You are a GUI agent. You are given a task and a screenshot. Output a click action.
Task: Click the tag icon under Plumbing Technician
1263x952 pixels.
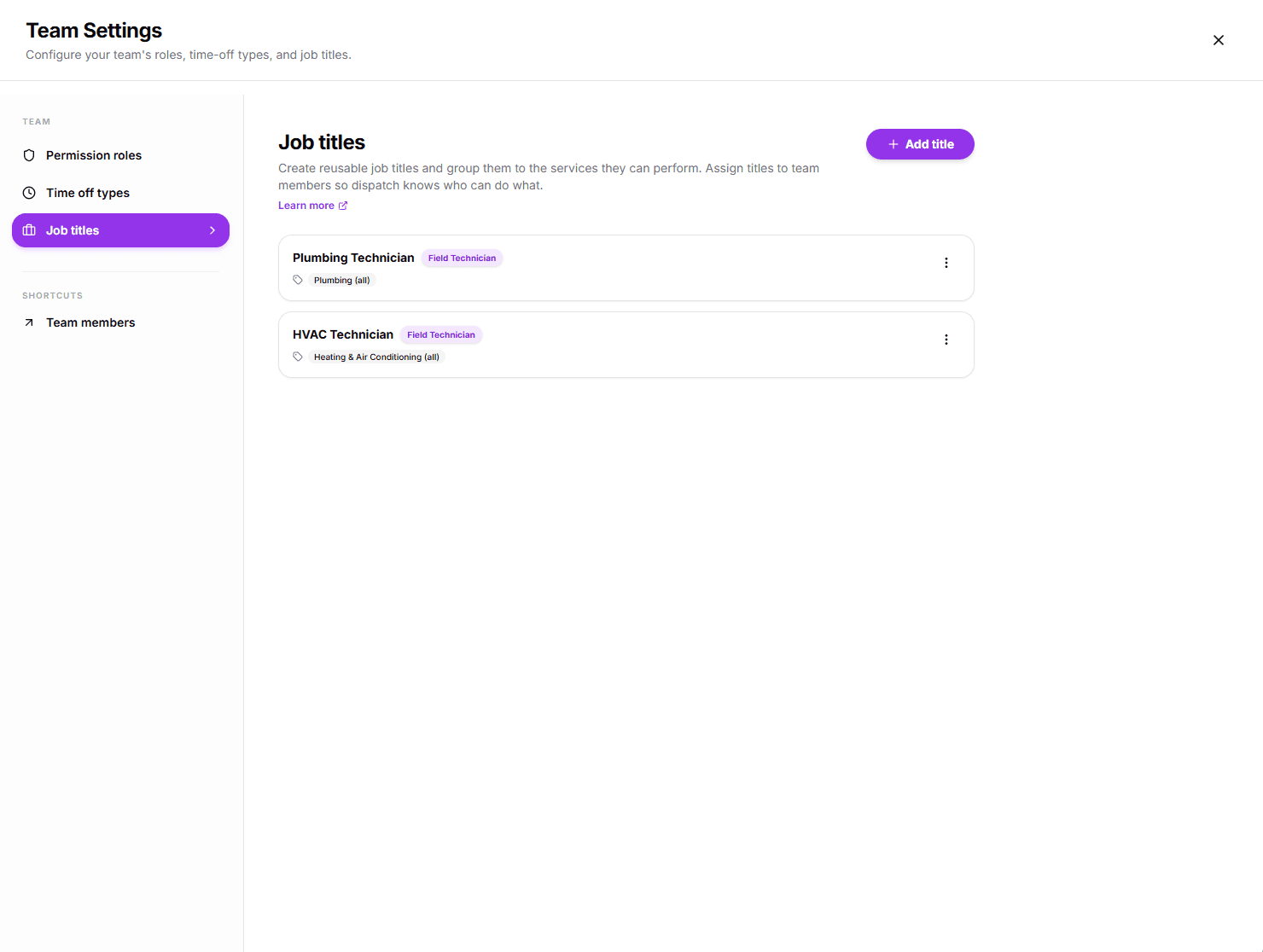click(x=298, y=280)
